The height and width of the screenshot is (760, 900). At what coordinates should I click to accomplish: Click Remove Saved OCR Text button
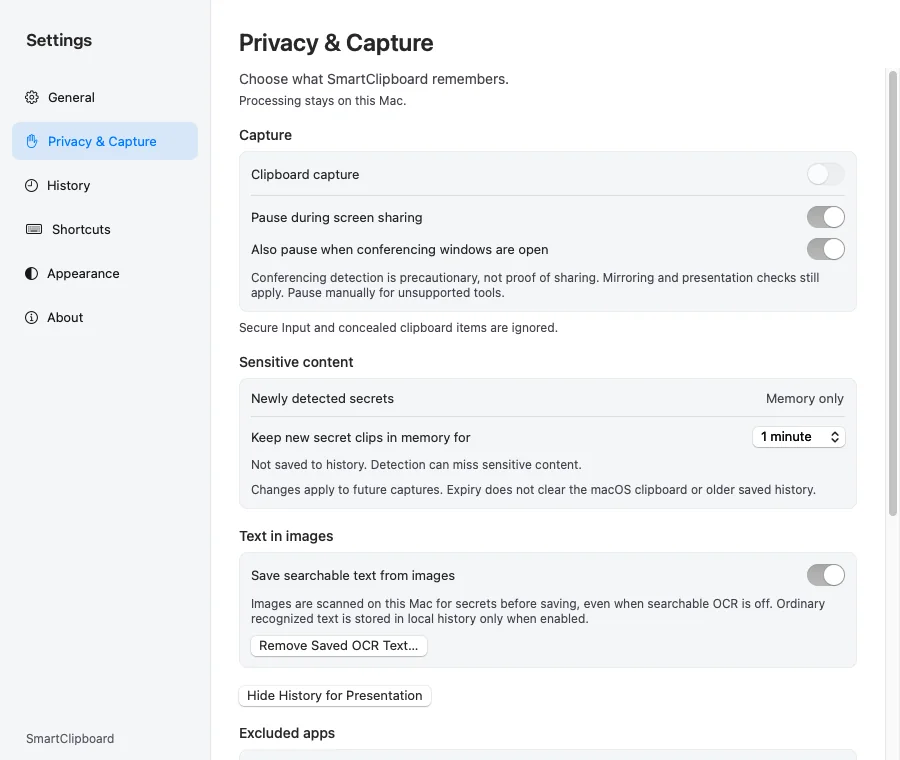339,646
